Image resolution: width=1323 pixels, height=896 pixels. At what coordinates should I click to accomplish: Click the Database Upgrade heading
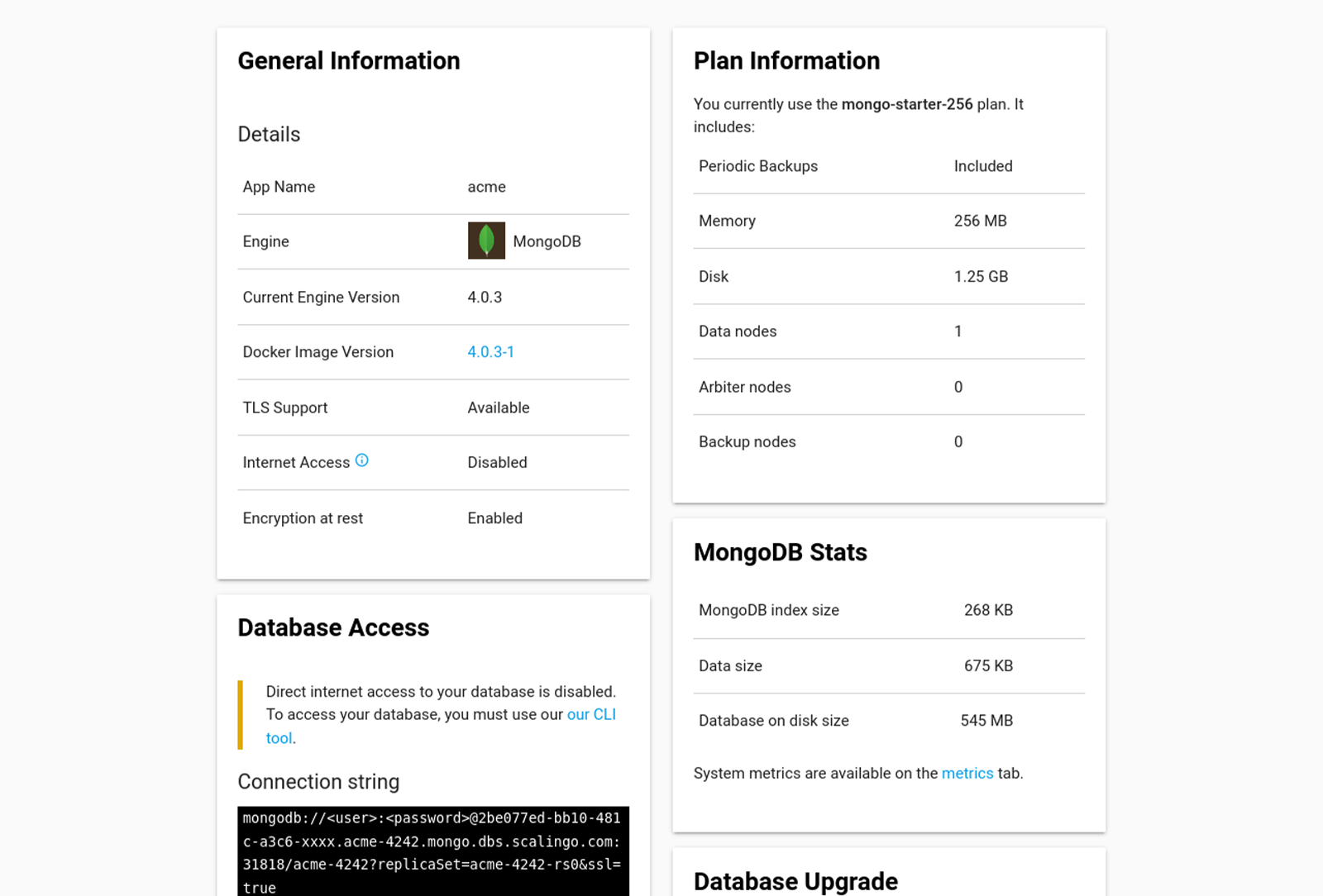[795, 881]
